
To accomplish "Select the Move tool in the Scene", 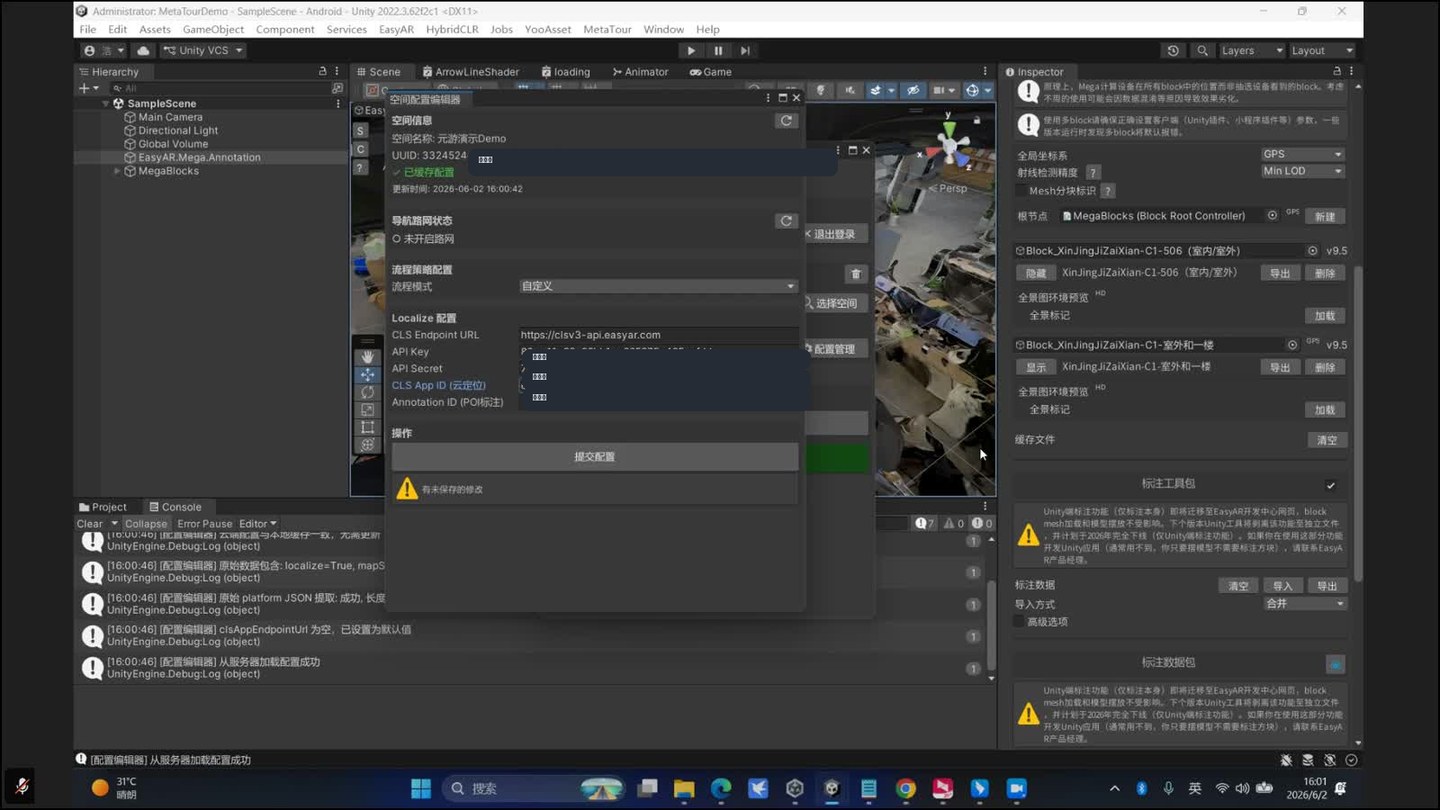I will (x=367, y=375).
